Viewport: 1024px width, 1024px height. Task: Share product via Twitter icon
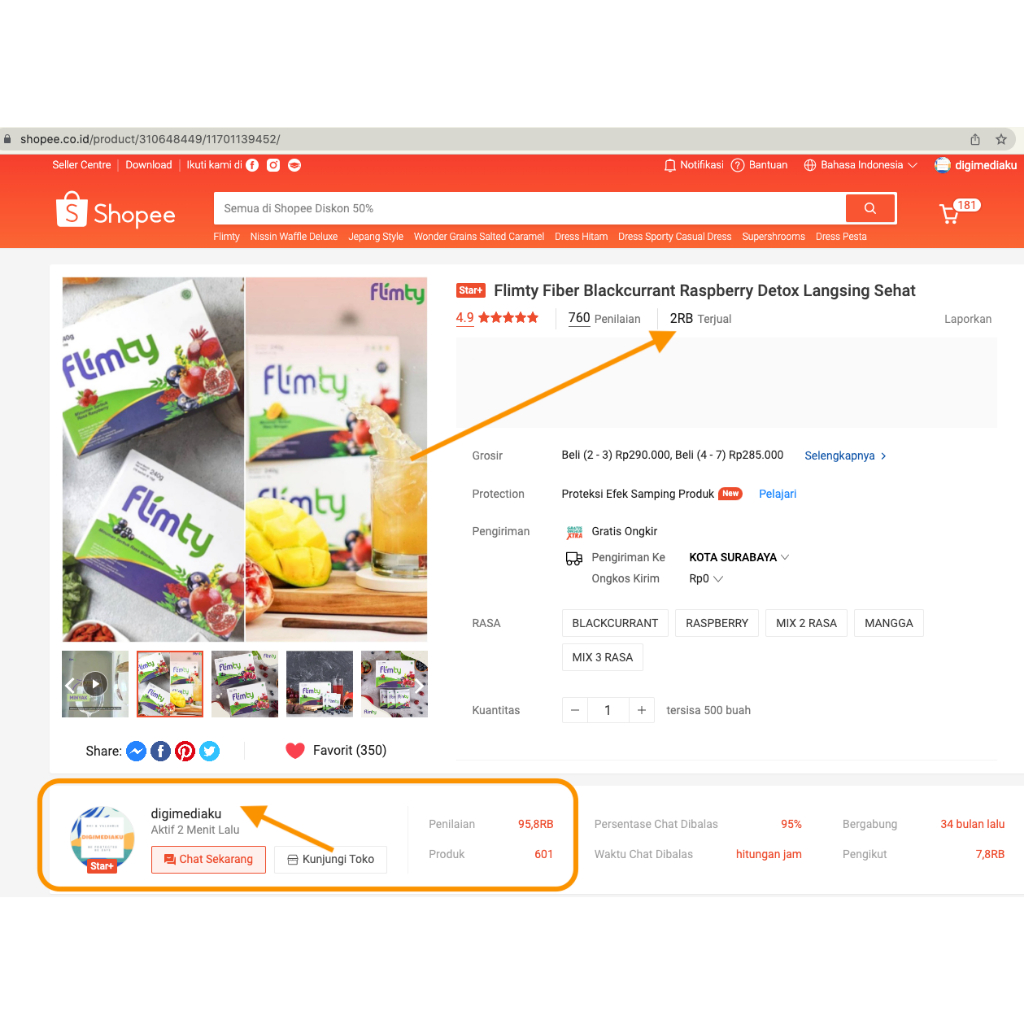pos(209,751)
